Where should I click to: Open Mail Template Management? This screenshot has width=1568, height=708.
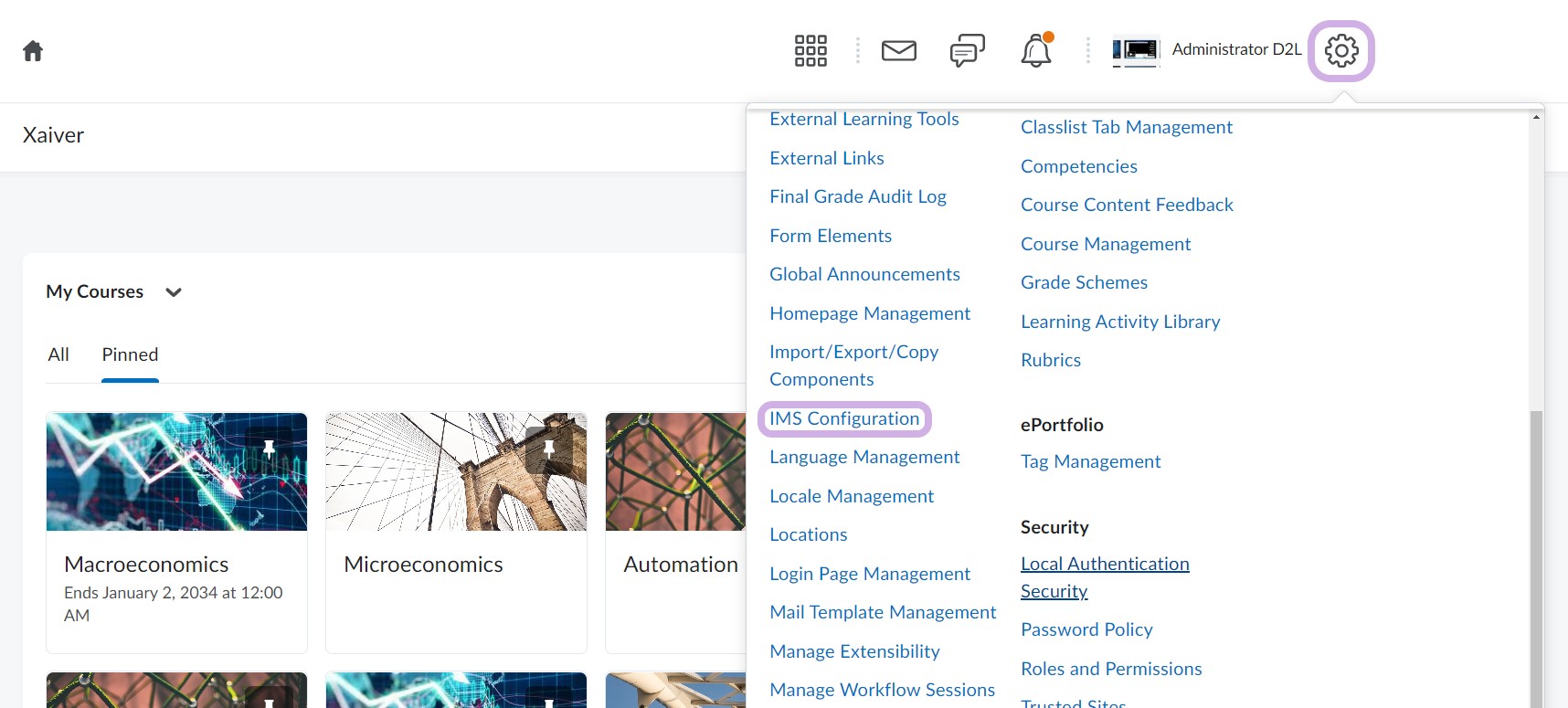tap(883, 612)
